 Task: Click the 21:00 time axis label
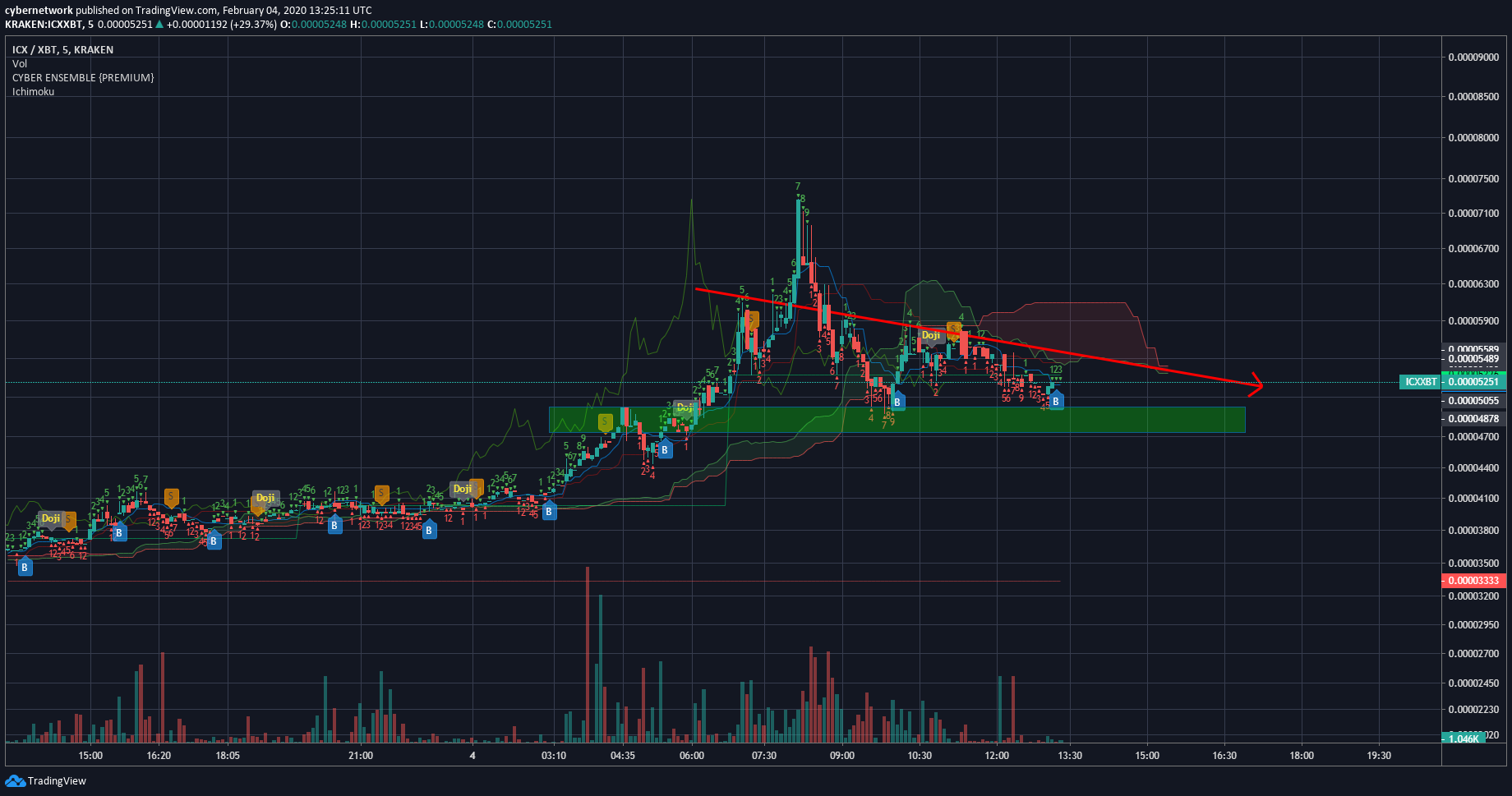(361, 756)
